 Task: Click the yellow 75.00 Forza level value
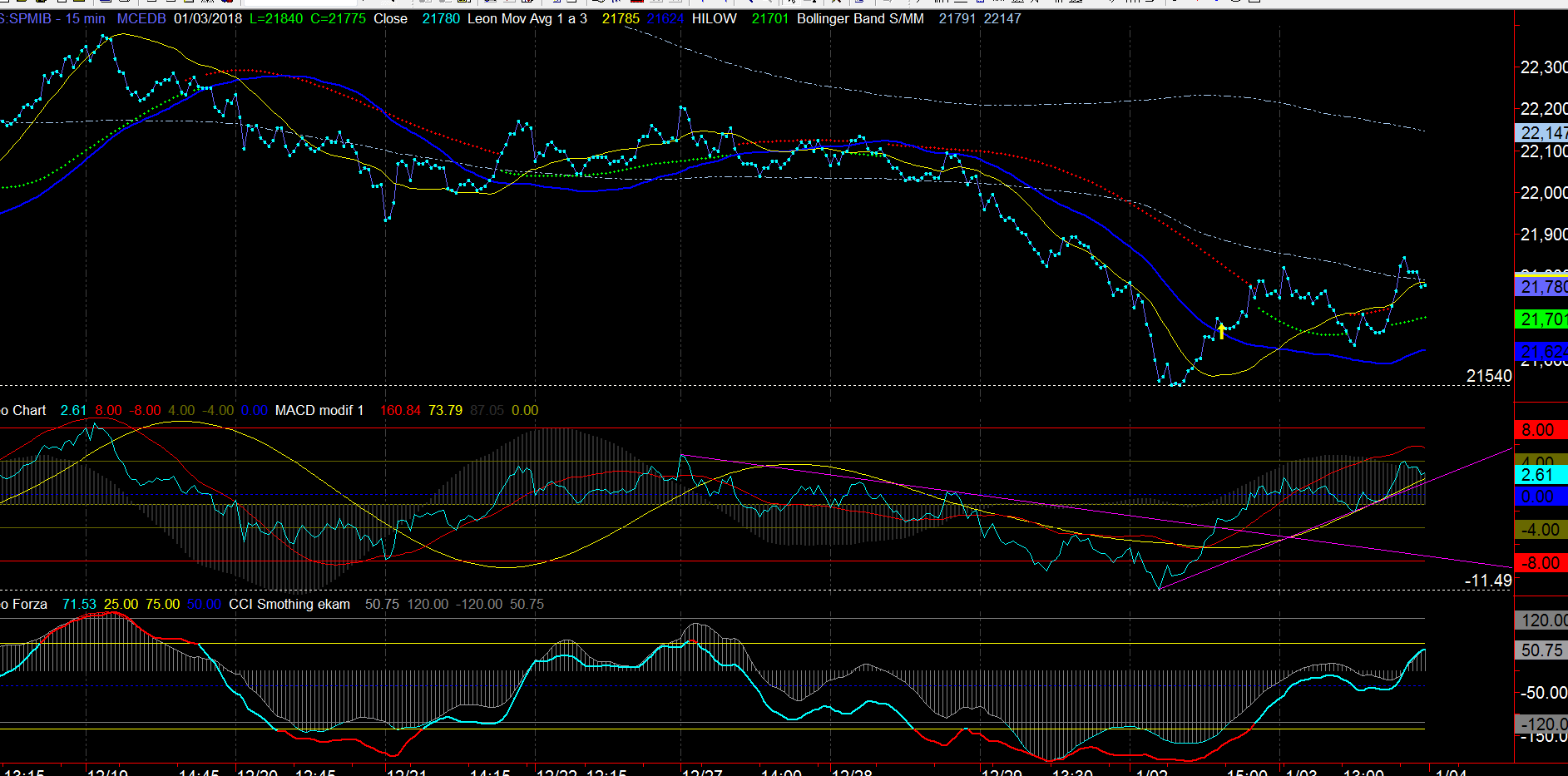pos(162,604)
